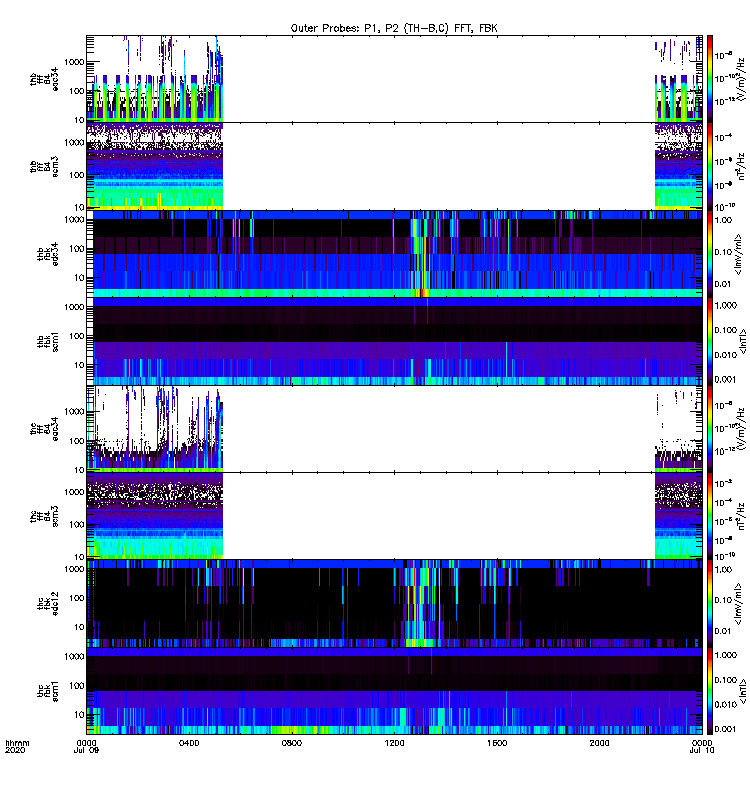
Task: Select the thc fff 64 scm3 spectrogram panel
Action: (394, 516)
